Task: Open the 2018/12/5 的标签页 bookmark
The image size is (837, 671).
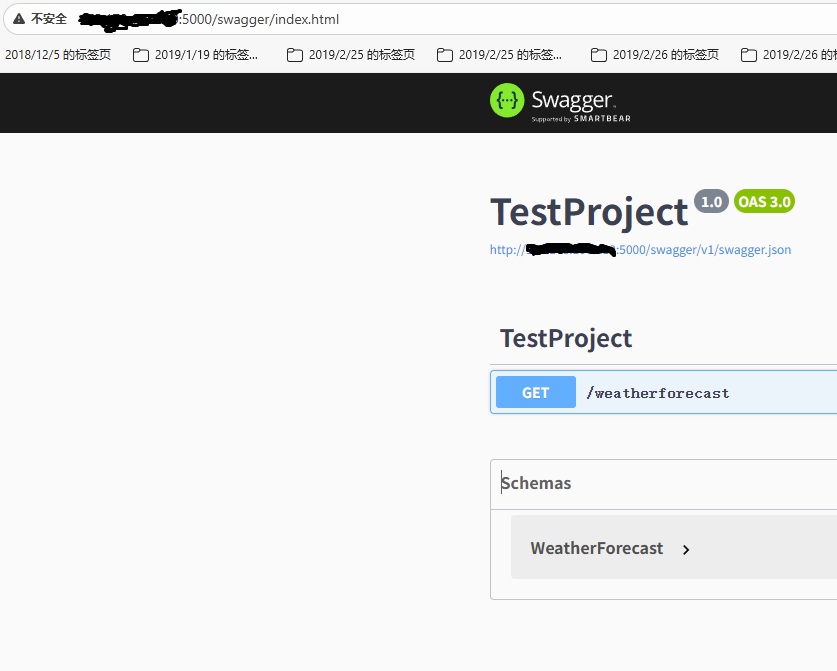Action: point(58,56)
